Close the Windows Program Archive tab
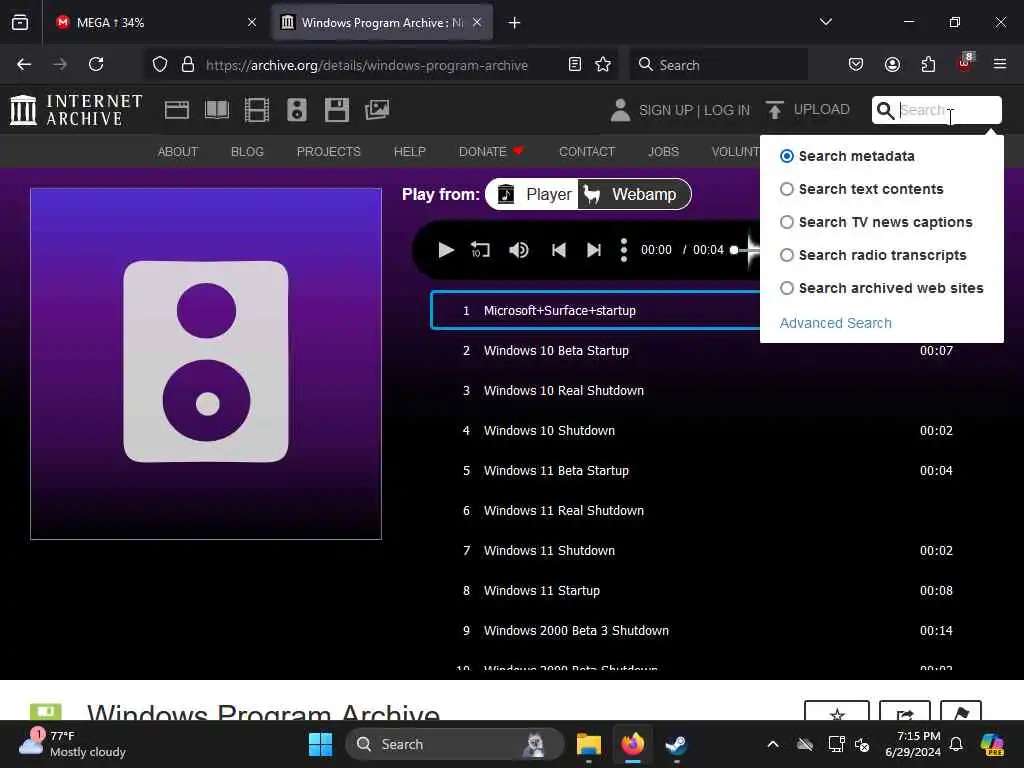The height and width of the screenshot is (768, 1024). coord(477,23)
